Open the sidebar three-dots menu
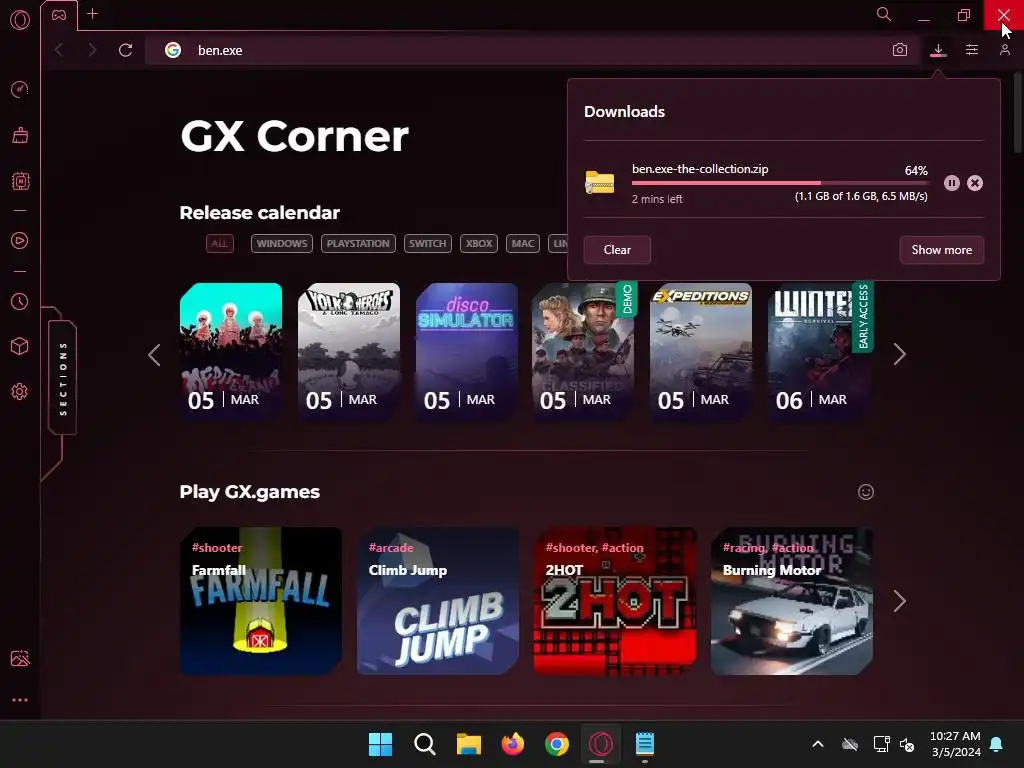The image size is (1024, 768). pyautogui.click(x=20, y=699)
